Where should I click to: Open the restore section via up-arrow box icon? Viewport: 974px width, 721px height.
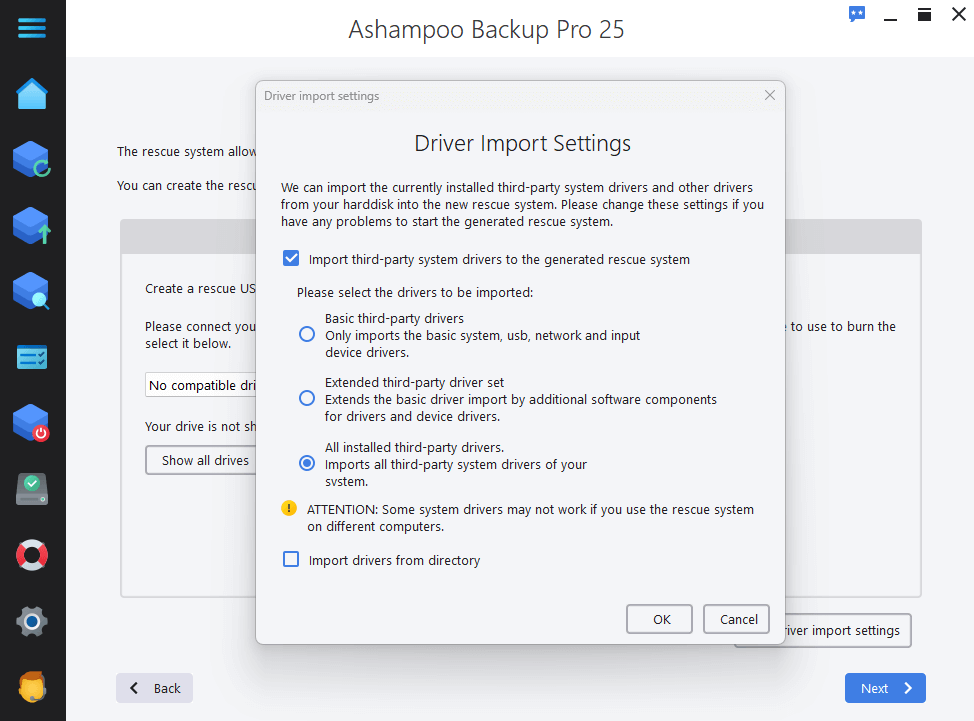pos(32,225)
